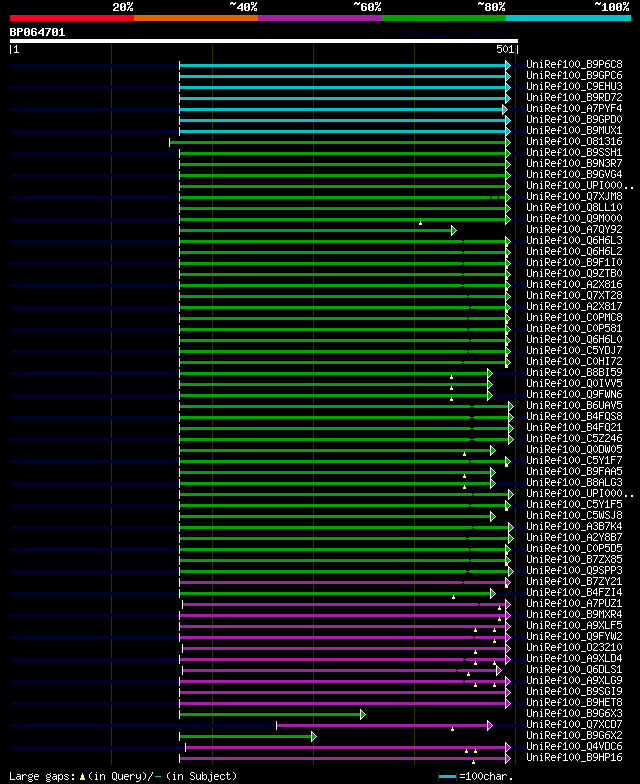Click the yellow gap marker in the legend
The image size is (640, 784).
coord(82,777)
